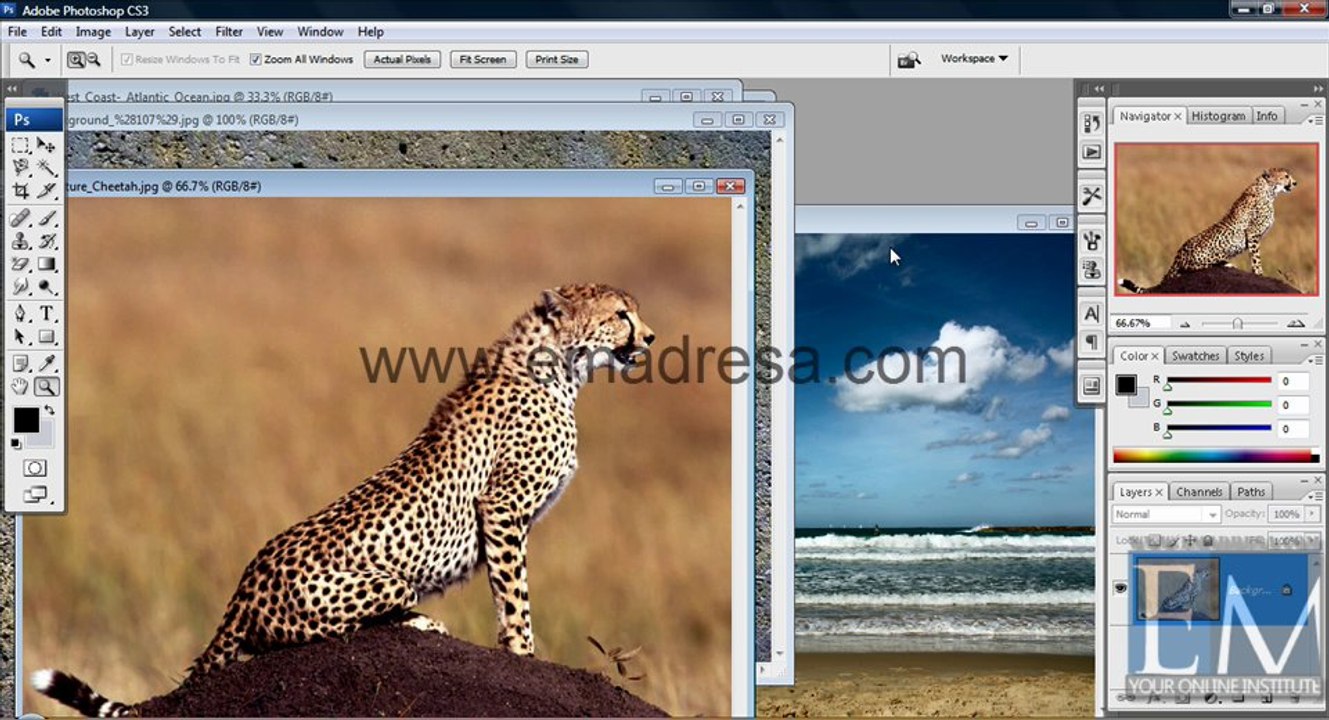
Task: Switch to the Channels tab
Action: tap(1199, 492)
